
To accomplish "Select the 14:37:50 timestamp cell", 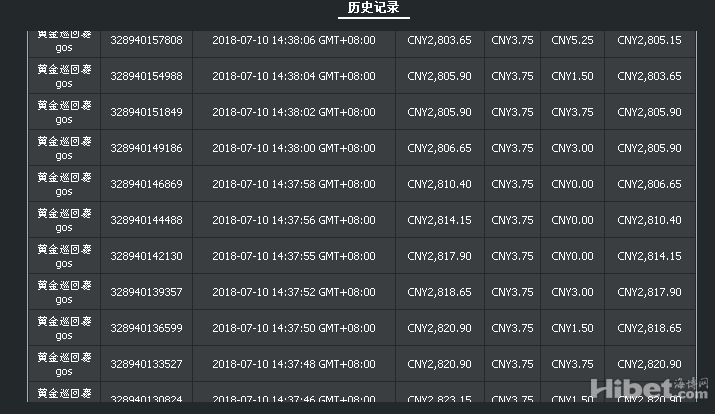I will [x=294, y=328].
